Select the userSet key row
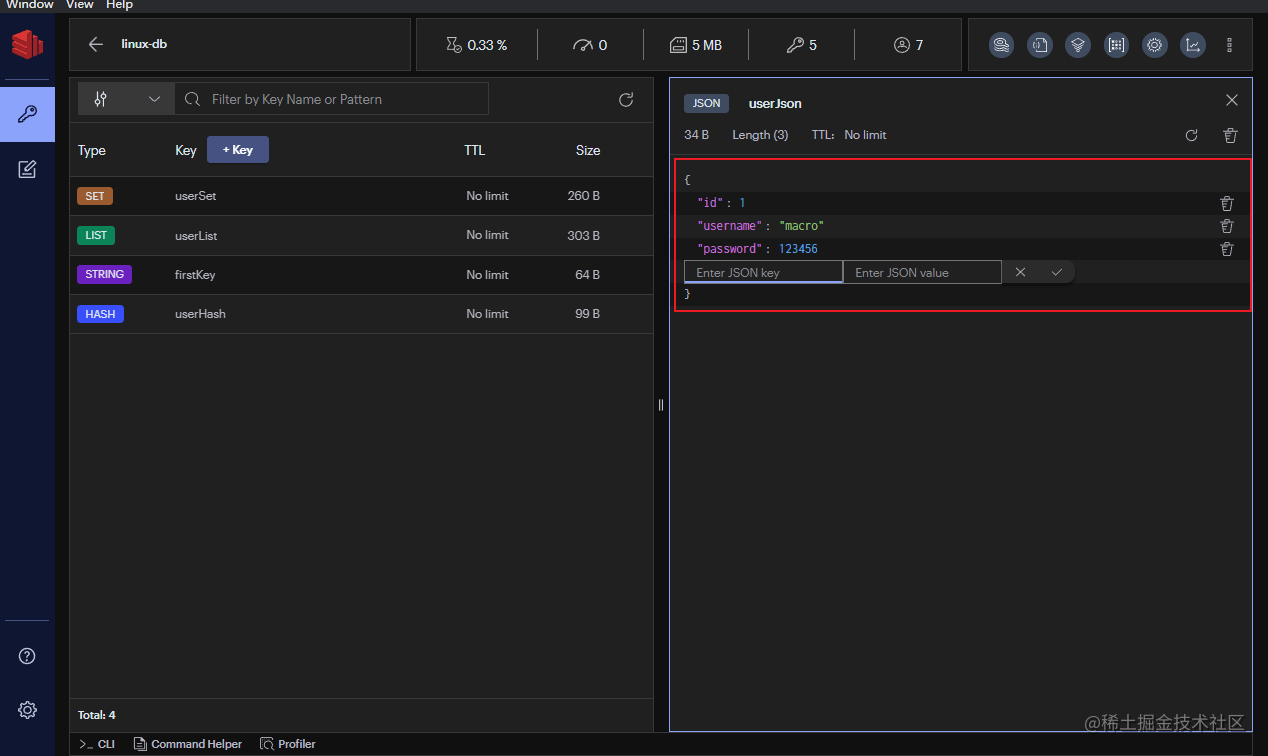 point(361,196)
